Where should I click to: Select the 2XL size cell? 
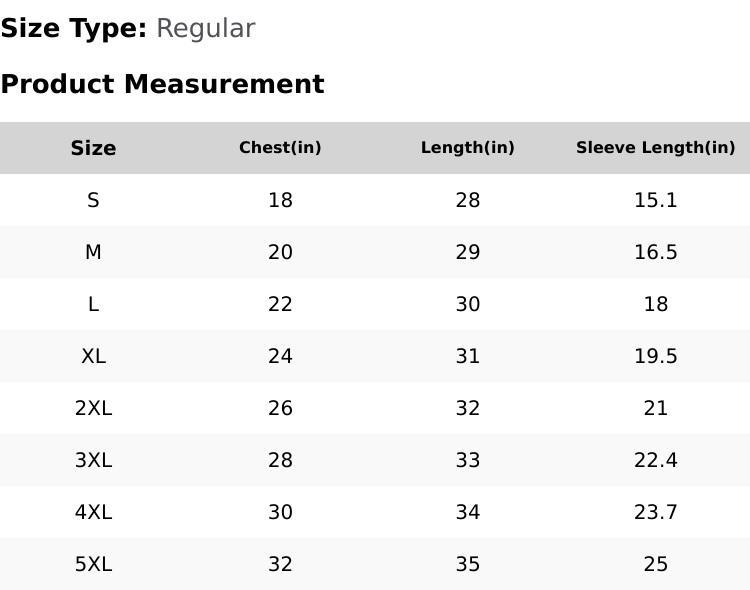pos(93,408)
